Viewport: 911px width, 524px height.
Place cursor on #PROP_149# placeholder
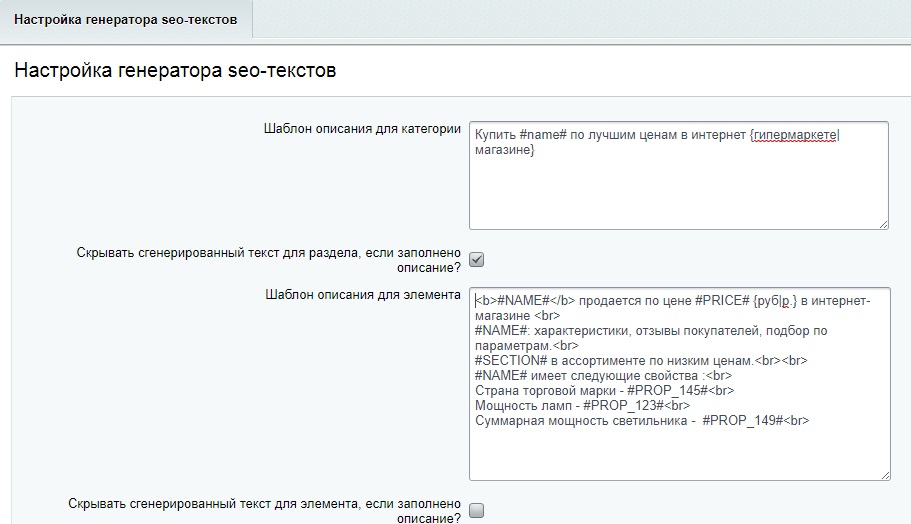(743, 421)
